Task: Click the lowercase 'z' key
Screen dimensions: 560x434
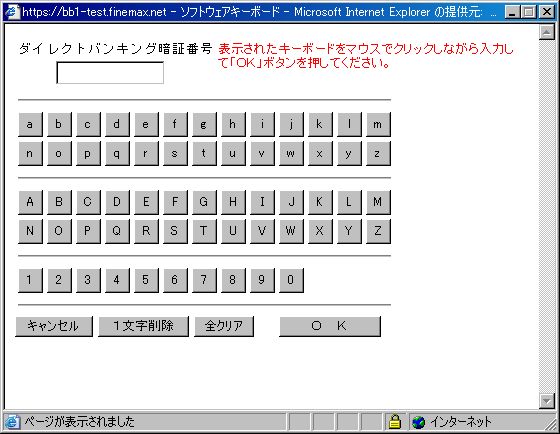Action: (378, 154)
